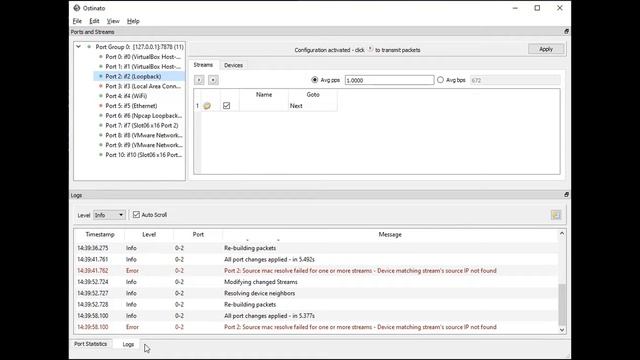
Task: Click the Apply button
Action: click(546, 49)
